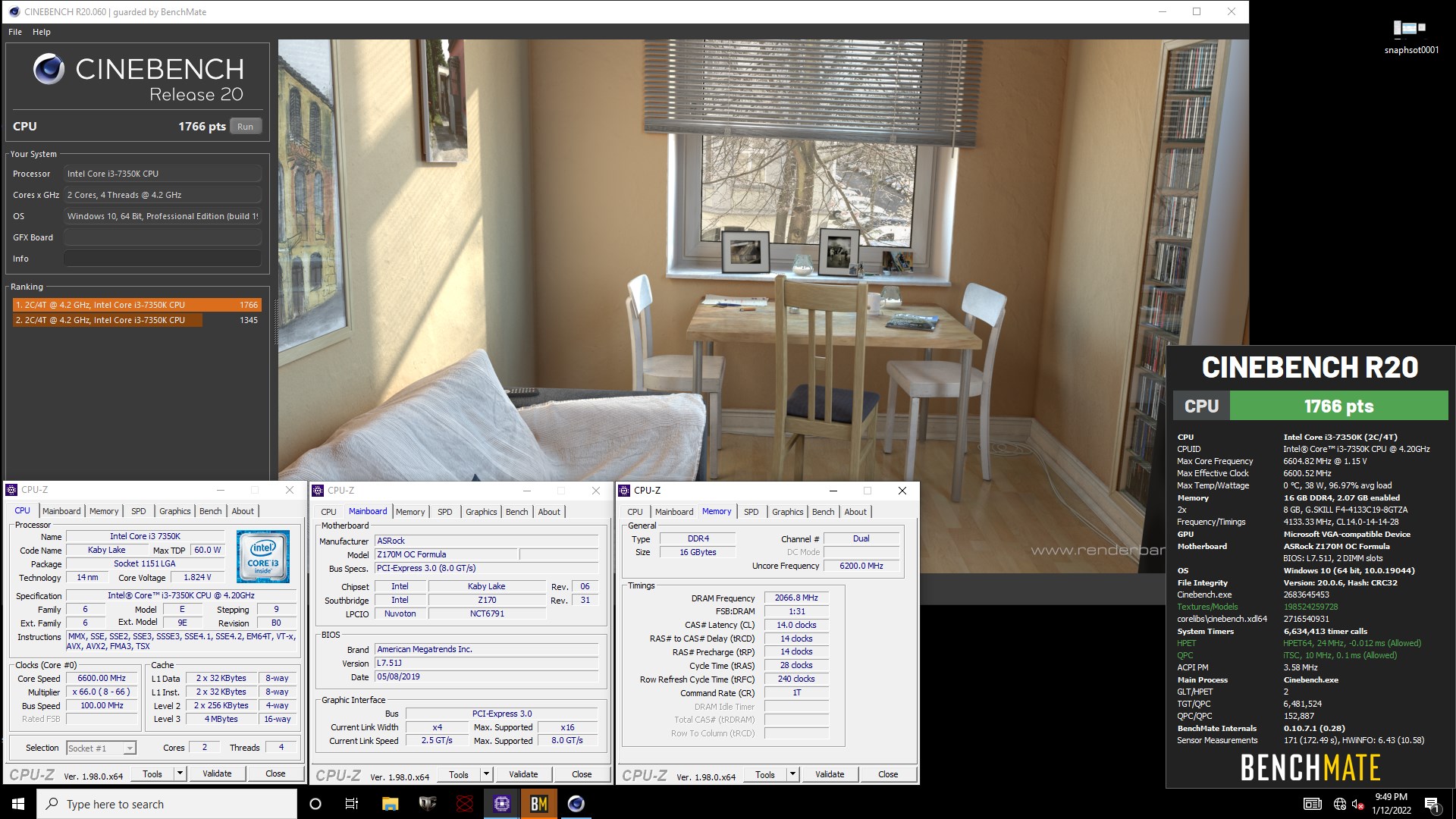Select Memory tab in Mainboard CPU-Z window

[x=410, y=512]
